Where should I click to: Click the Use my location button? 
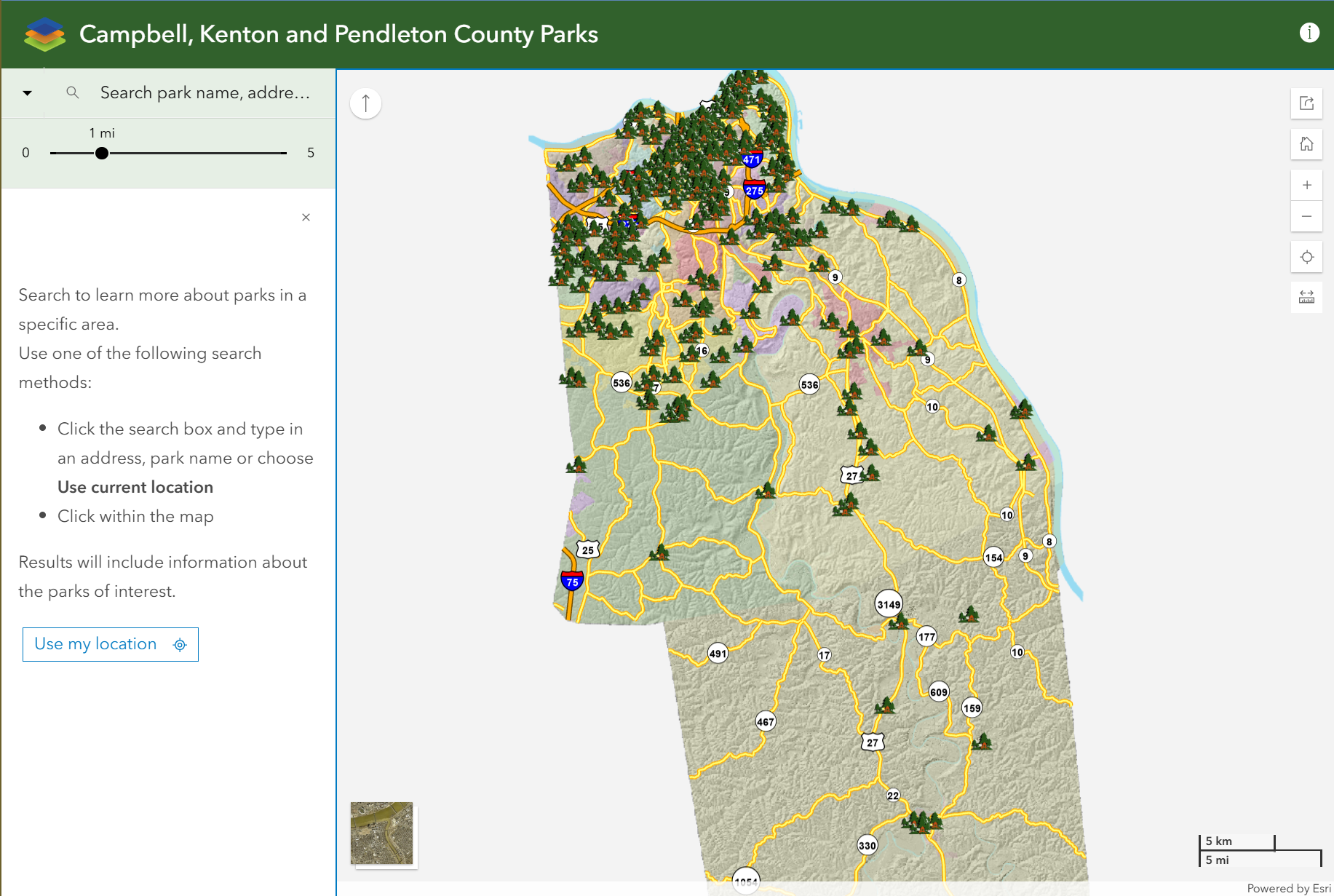[x=111, y=644]
